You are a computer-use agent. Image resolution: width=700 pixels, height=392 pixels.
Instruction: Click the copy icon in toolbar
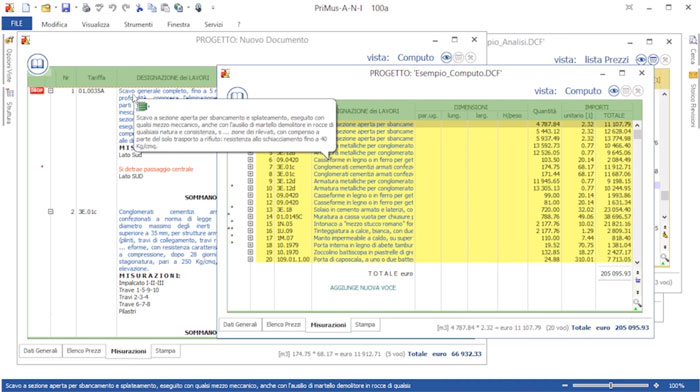click(152, 8)
